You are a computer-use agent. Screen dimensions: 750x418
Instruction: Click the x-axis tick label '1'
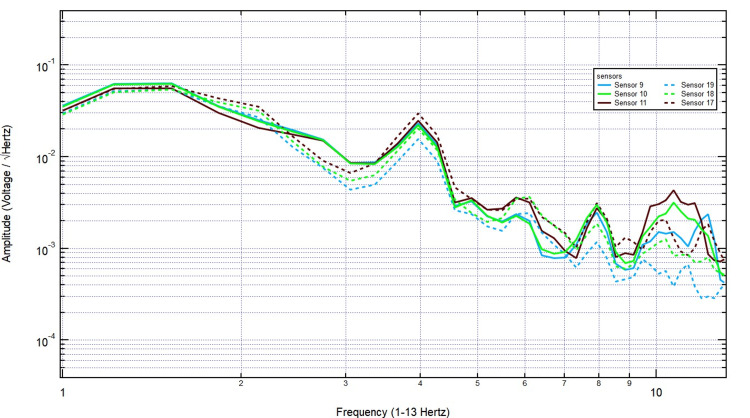pos(63,393)
